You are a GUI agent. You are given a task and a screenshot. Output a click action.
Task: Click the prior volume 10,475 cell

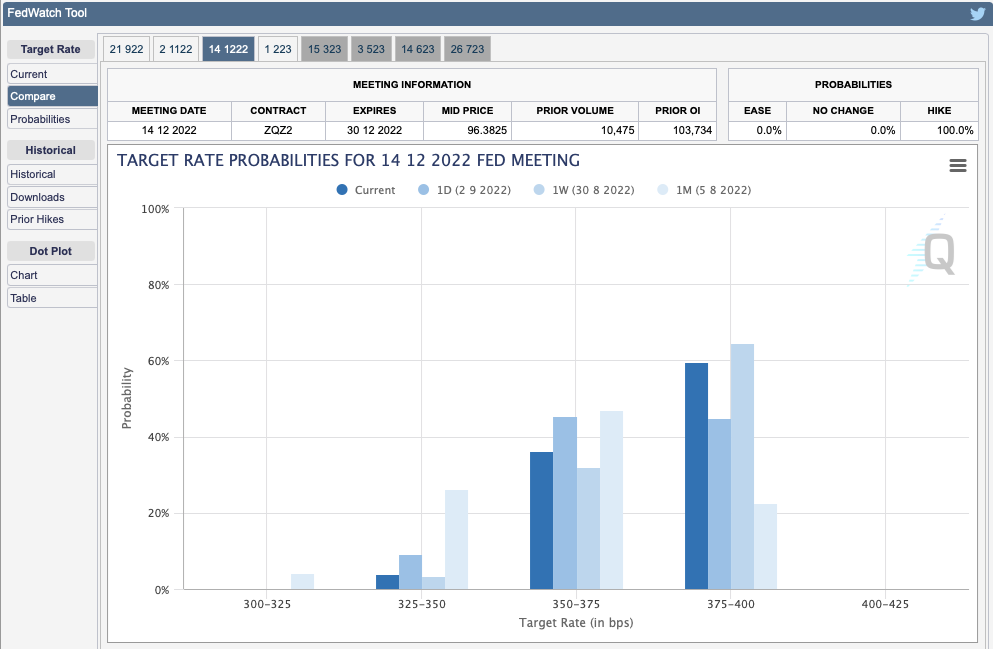(x=575, y=130)
